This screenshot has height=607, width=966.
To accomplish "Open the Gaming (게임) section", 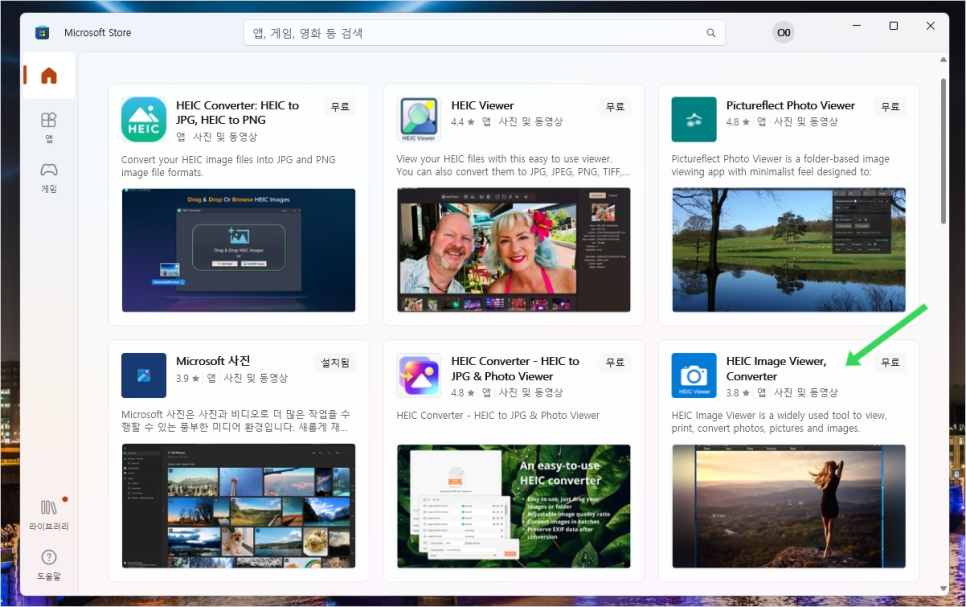I will [49, 177].
